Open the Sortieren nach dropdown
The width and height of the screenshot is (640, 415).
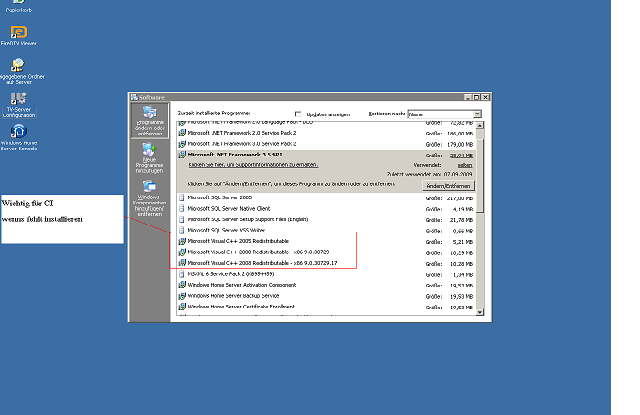tap(477, 114)
